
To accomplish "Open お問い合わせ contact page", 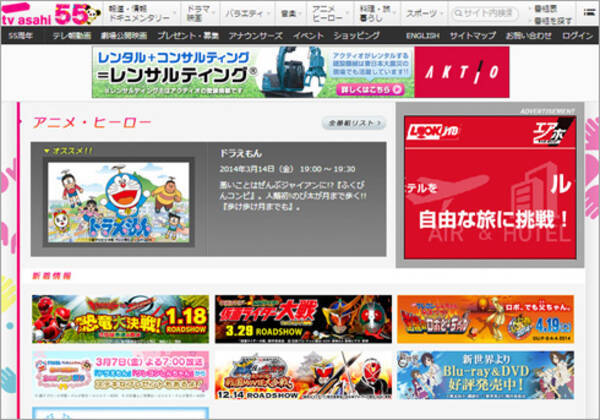I will (528, 36).
